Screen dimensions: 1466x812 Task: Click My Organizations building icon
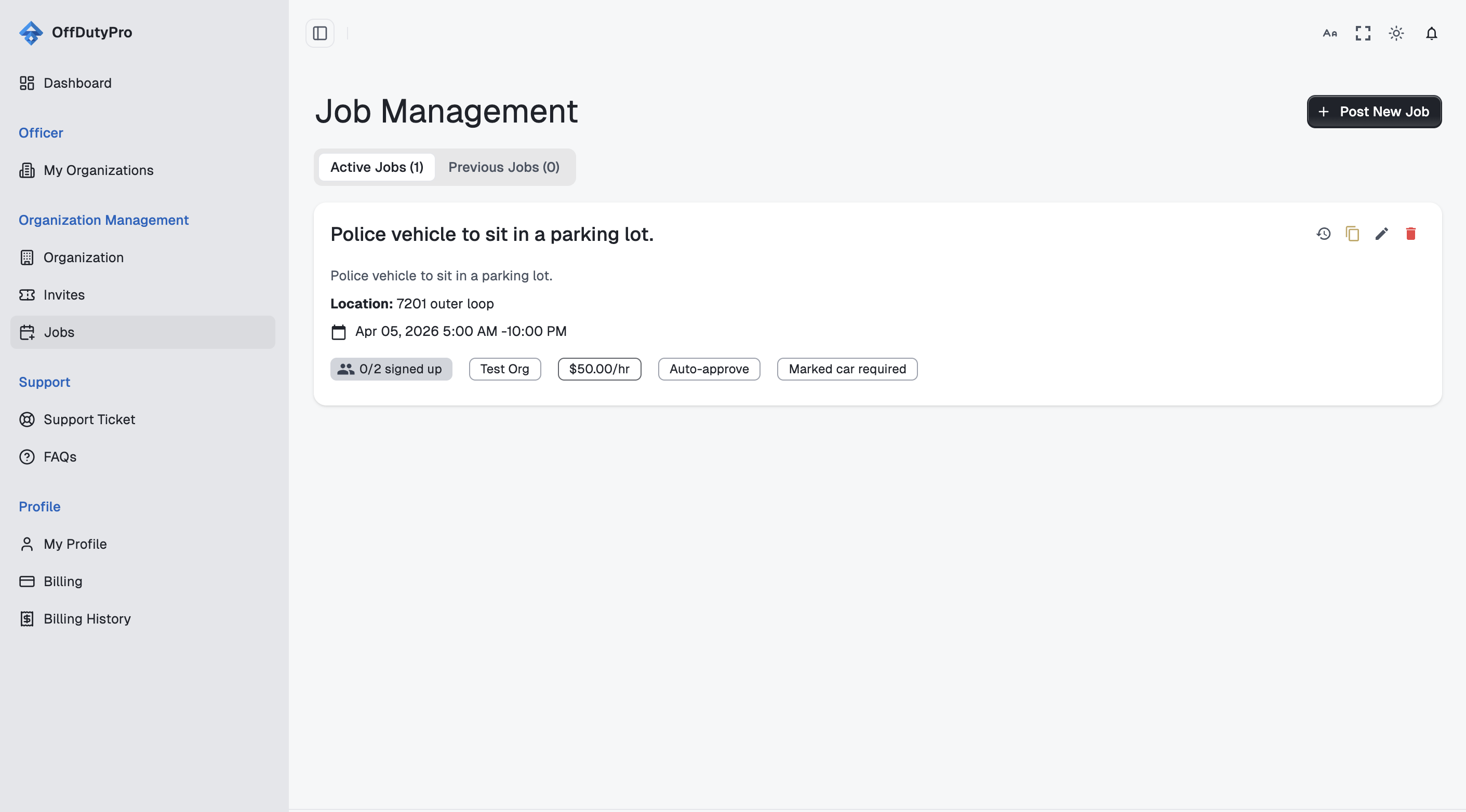(26, 170)
